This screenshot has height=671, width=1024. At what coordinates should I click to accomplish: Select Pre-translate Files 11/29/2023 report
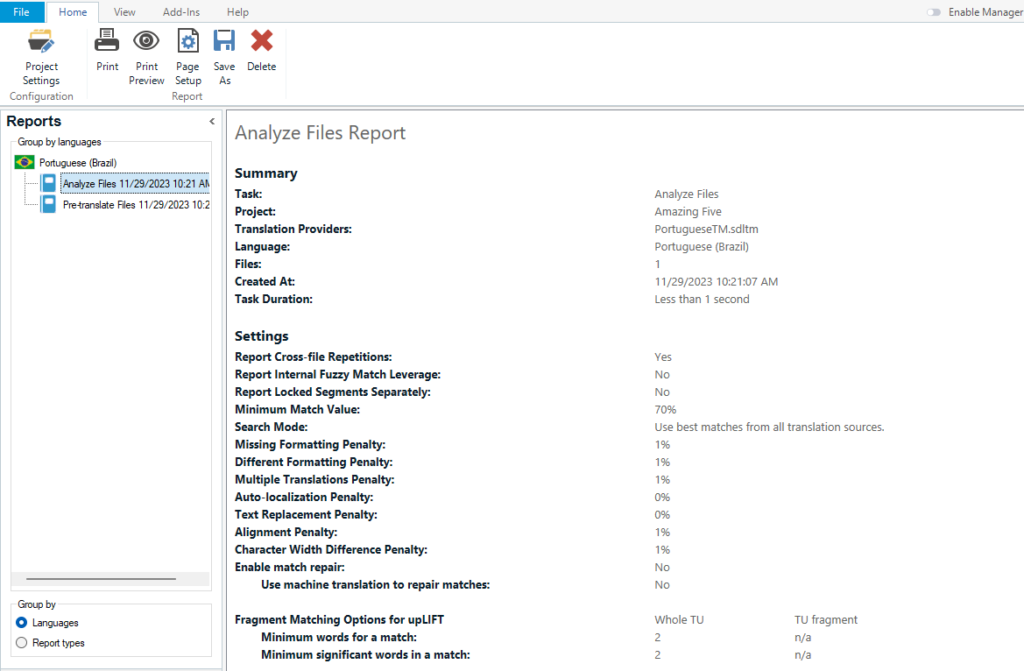tap(135, 204)
